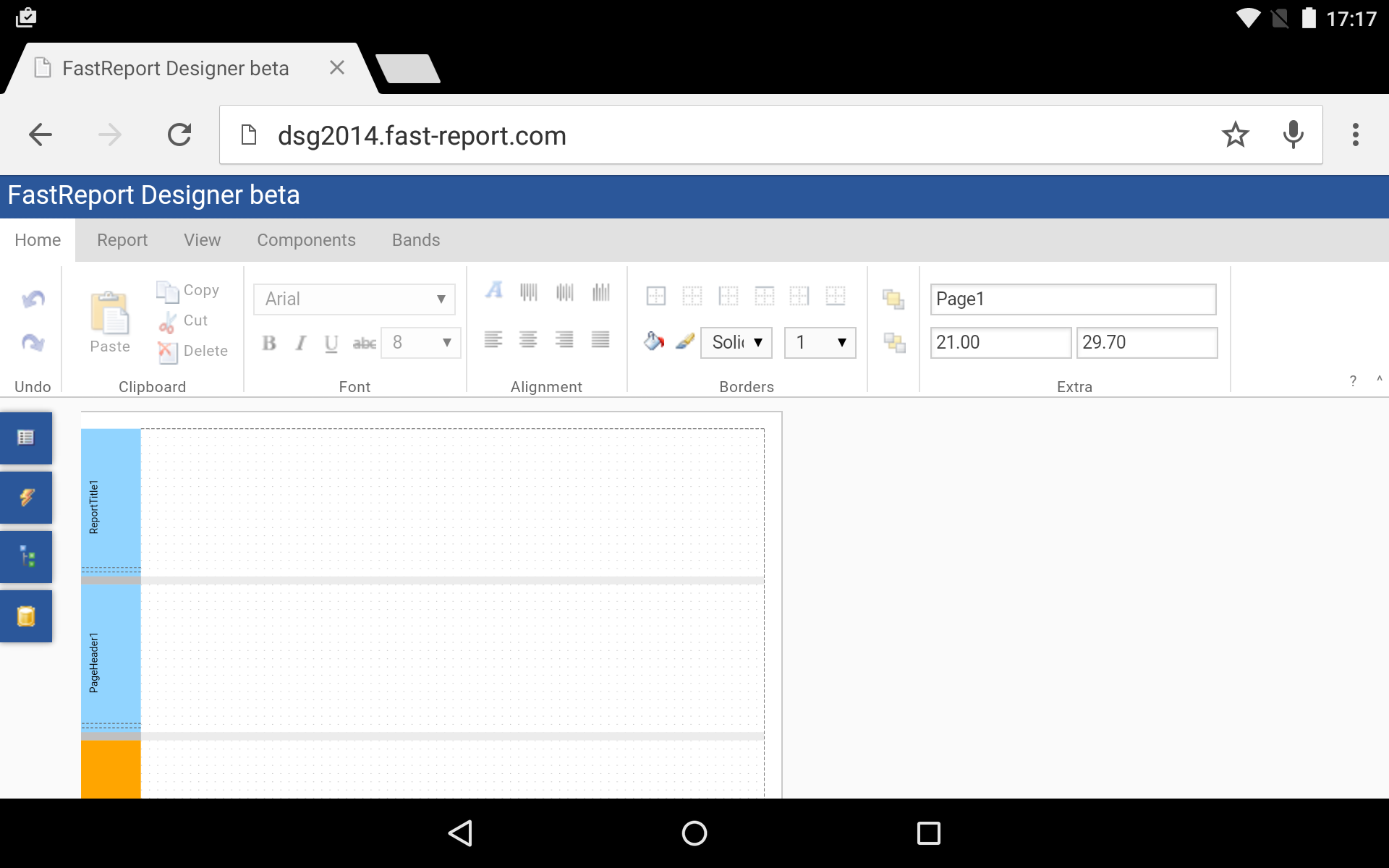Copy the selection with Copy button
The image size is (1389, 868).
(188, 290)
